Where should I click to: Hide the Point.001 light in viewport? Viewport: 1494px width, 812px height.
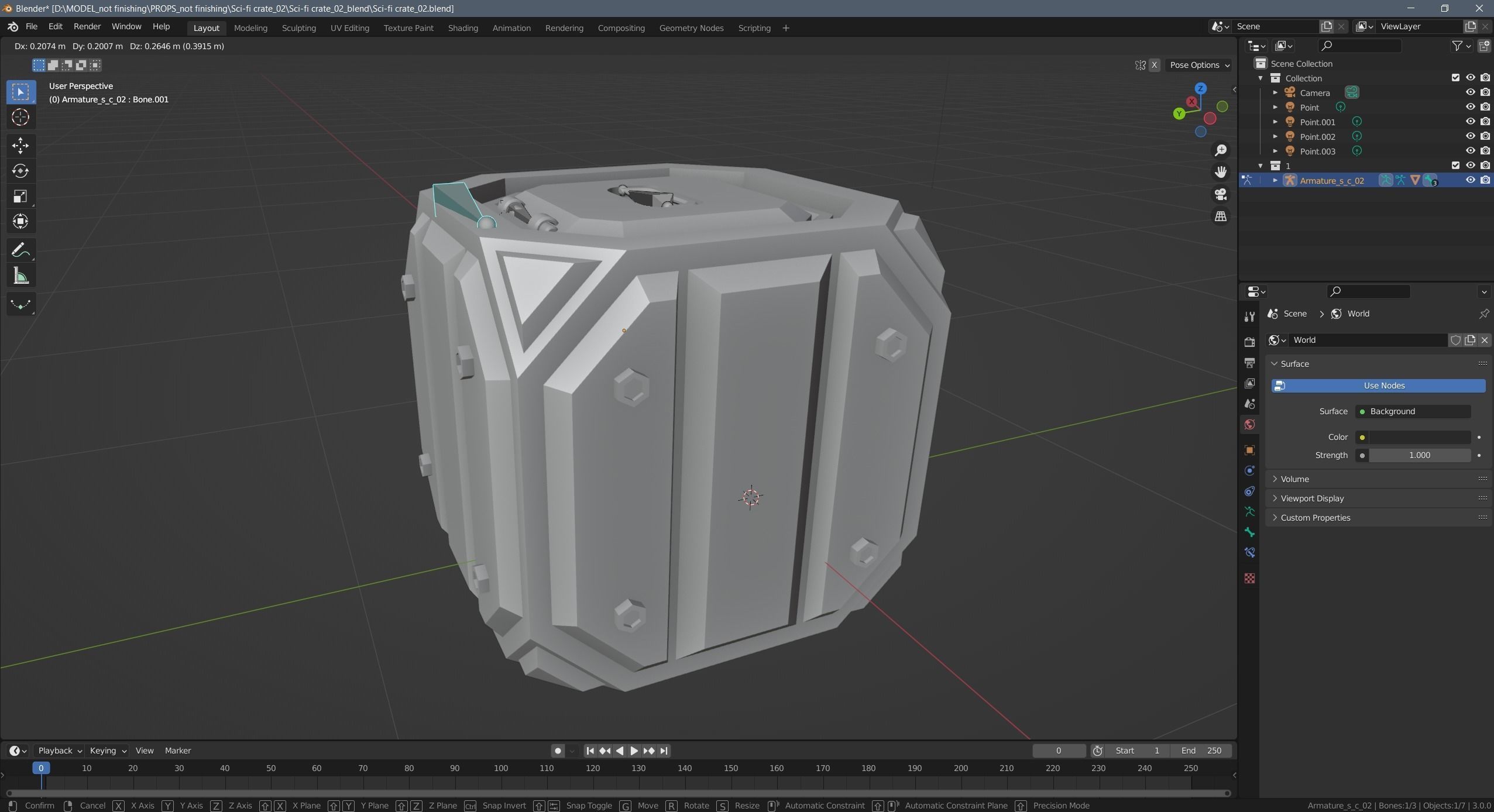[1470, 122]
